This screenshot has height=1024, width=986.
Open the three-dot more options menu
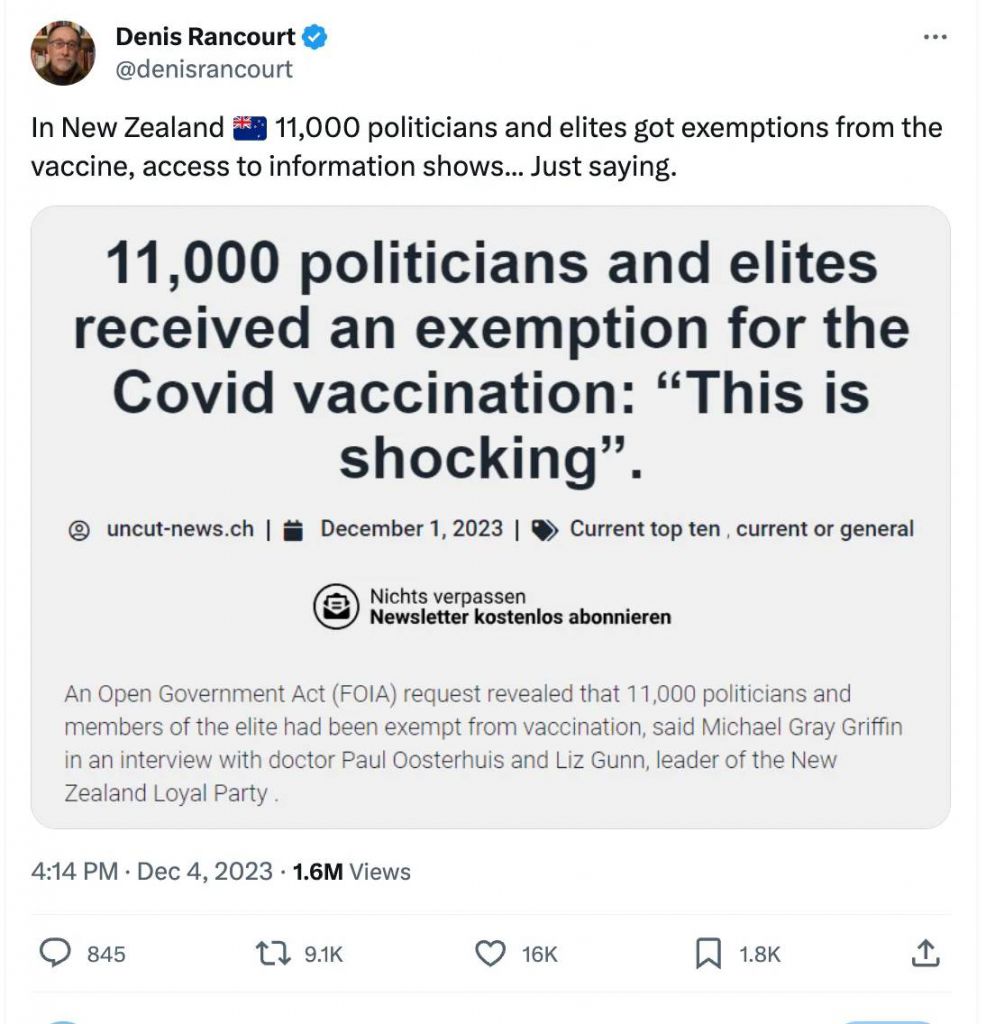(934, 37)
